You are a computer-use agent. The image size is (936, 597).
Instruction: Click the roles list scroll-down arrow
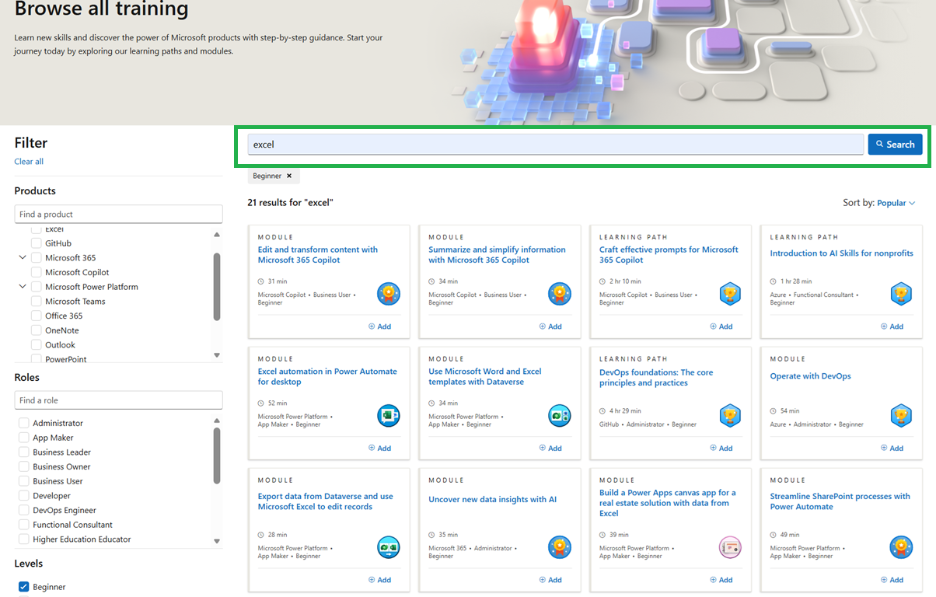pos(217,541)
